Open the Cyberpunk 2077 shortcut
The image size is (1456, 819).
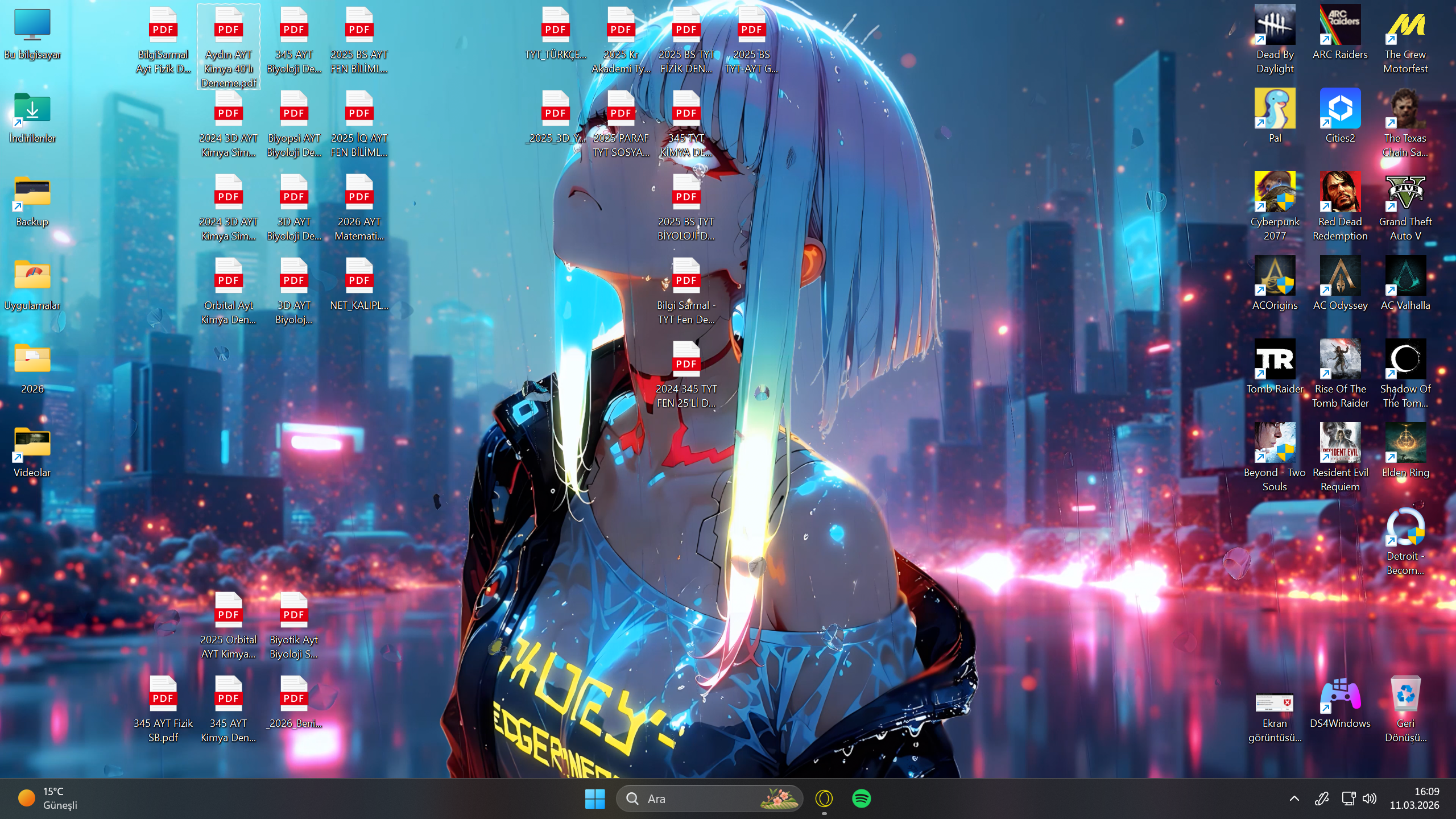click(x=1275, y=207)
